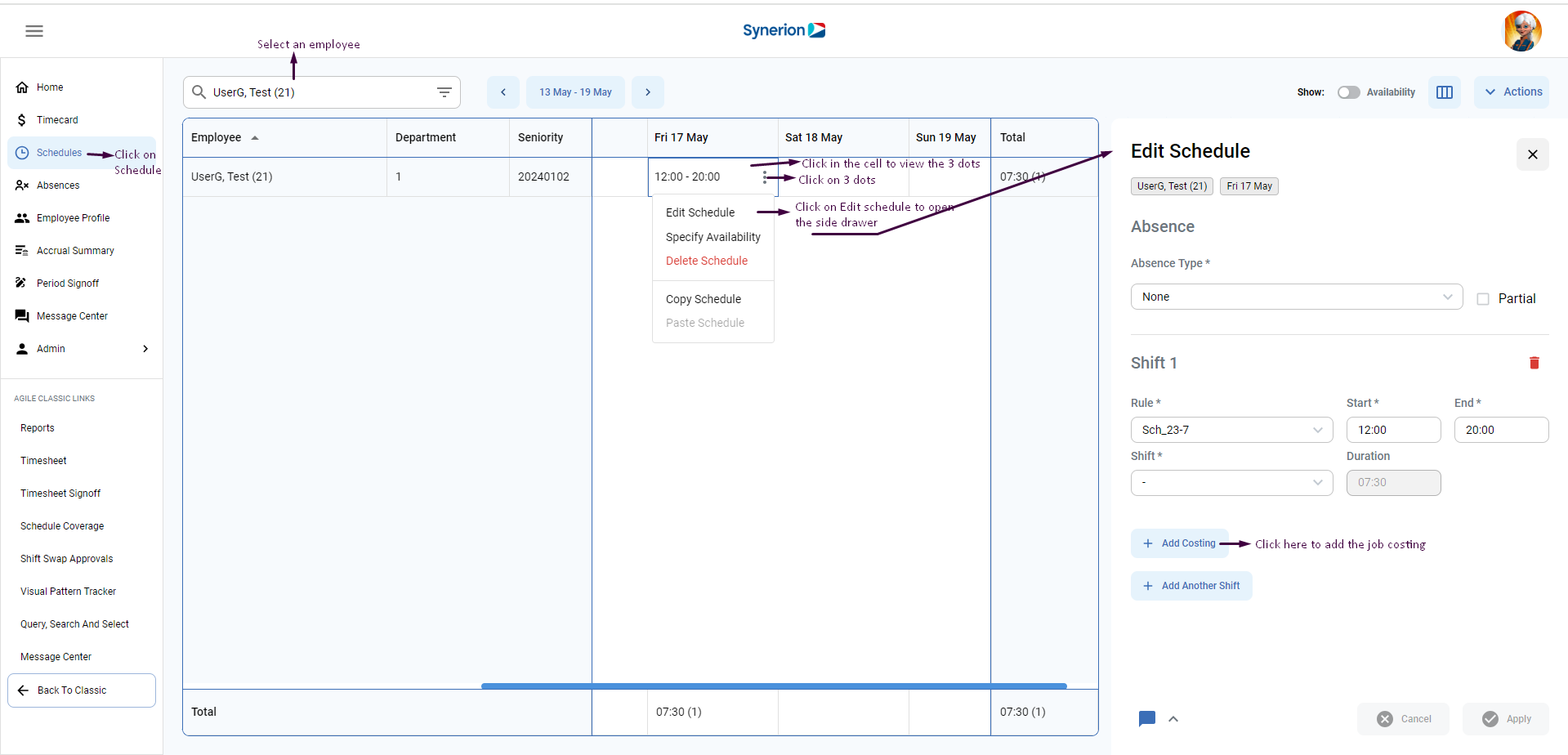The height and width of the screenshot is (755, 1568).
Task: Delete Shift 1 with trash icon
Action: click(x=1534, y=363)
